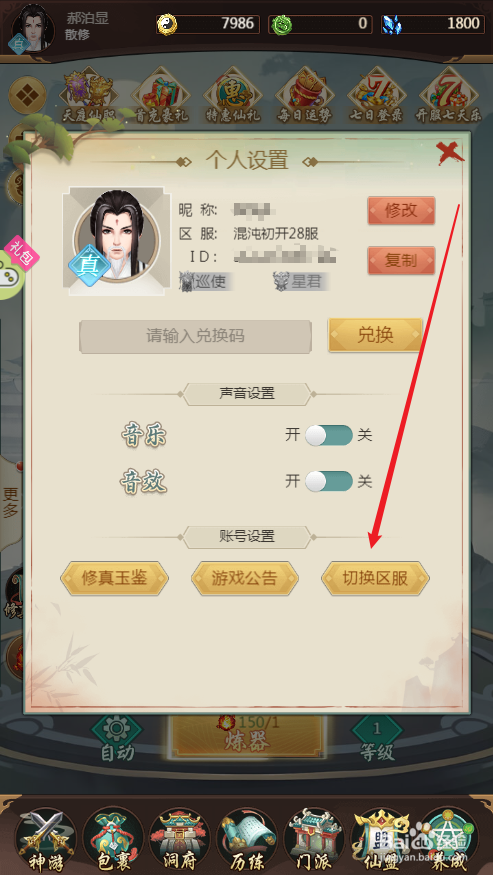Click the 游戏公告 button
Image resolution: width=496 pixels, height=875 pixels.
click(245, 579)
